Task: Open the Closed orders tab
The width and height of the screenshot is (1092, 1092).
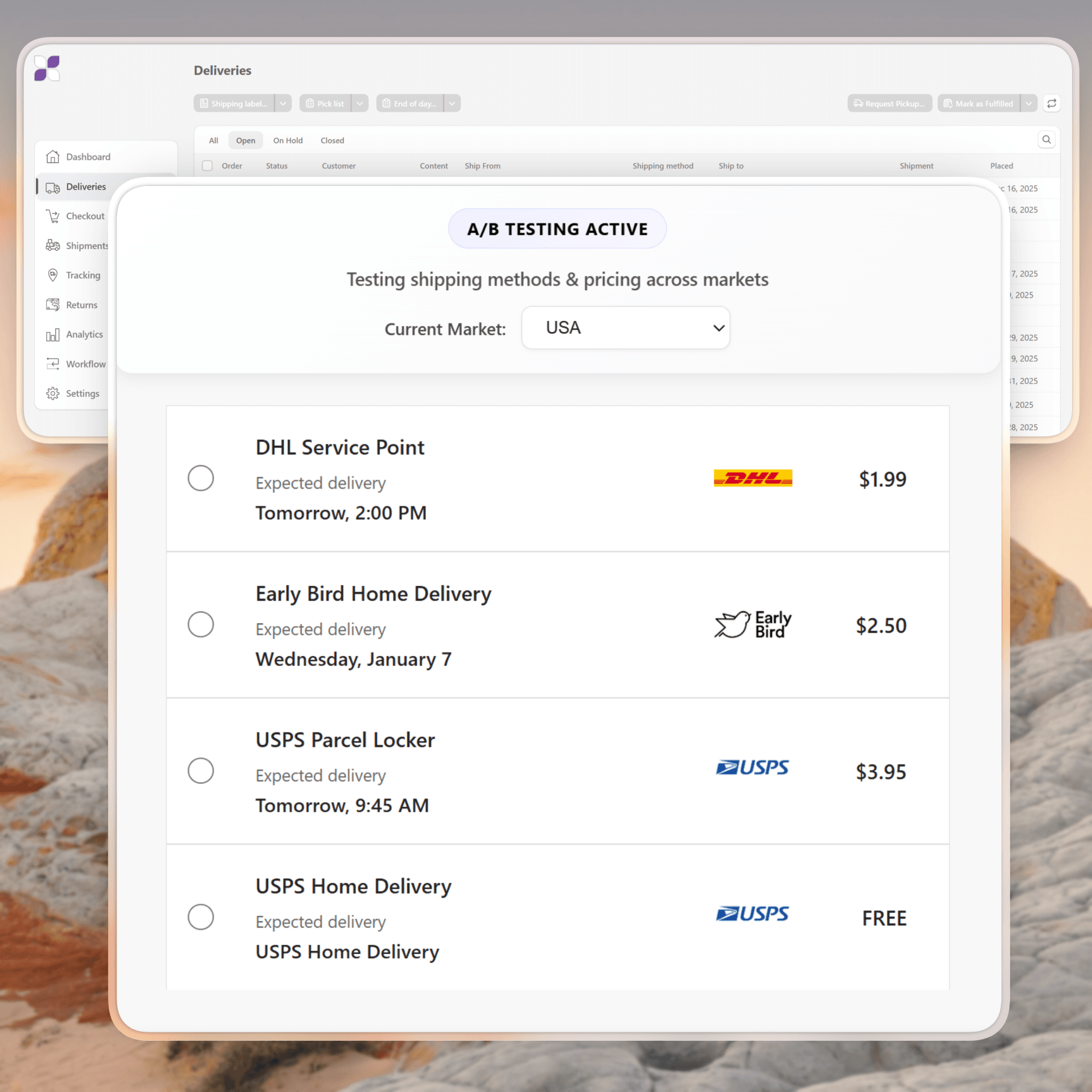Action: [x=332, y=140]
